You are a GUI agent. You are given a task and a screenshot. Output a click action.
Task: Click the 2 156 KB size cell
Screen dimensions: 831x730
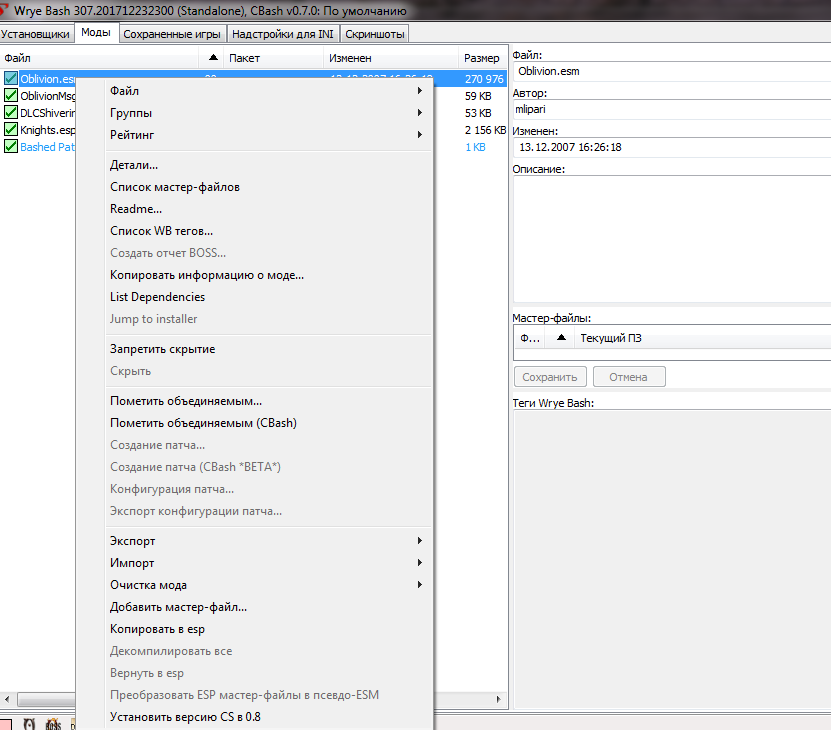[485, 130]
